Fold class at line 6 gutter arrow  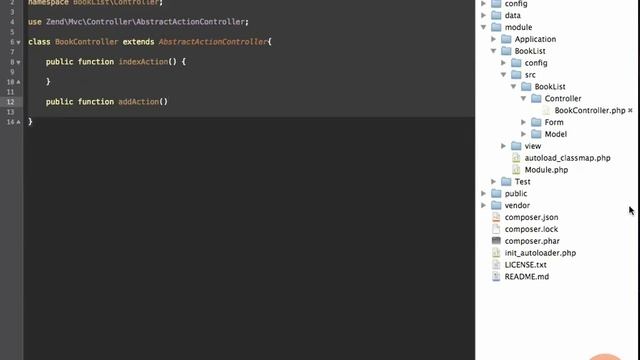pyautogui.click(x=18, y=42)
